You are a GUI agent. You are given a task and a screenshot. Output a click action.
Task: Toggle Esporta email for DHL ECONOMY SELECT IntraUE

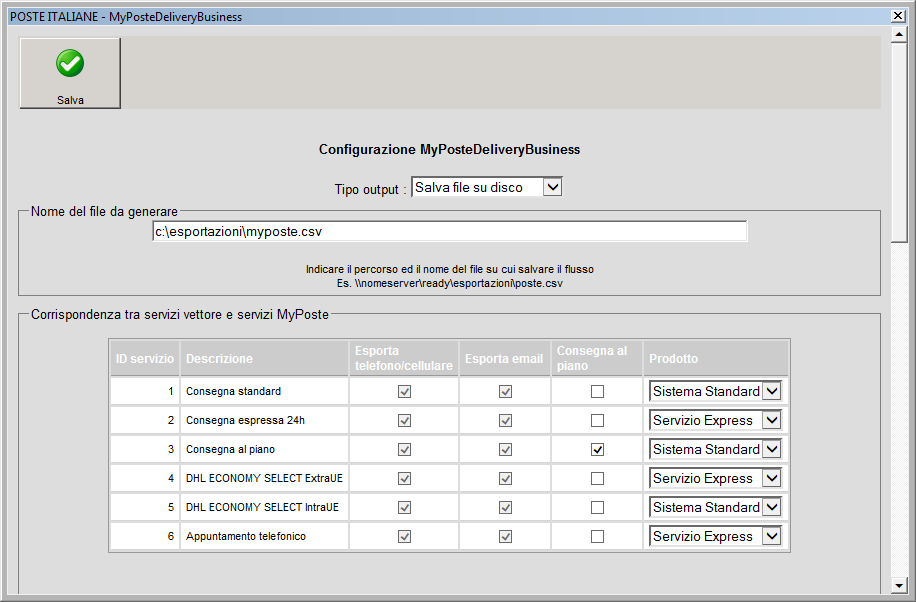[x=505, y=507]
